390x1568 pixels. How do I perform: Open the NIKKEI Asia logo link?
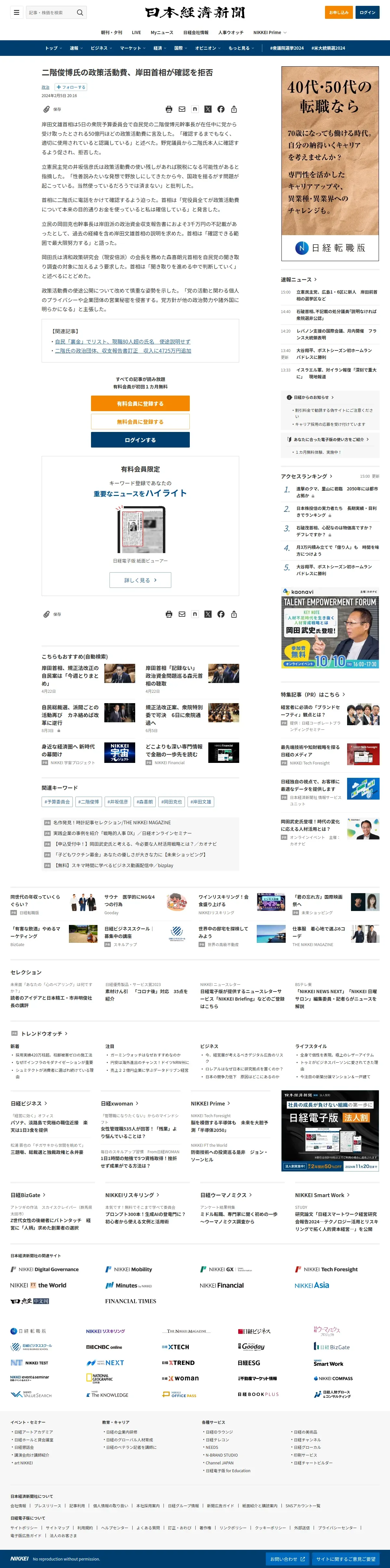point(312,1285)
